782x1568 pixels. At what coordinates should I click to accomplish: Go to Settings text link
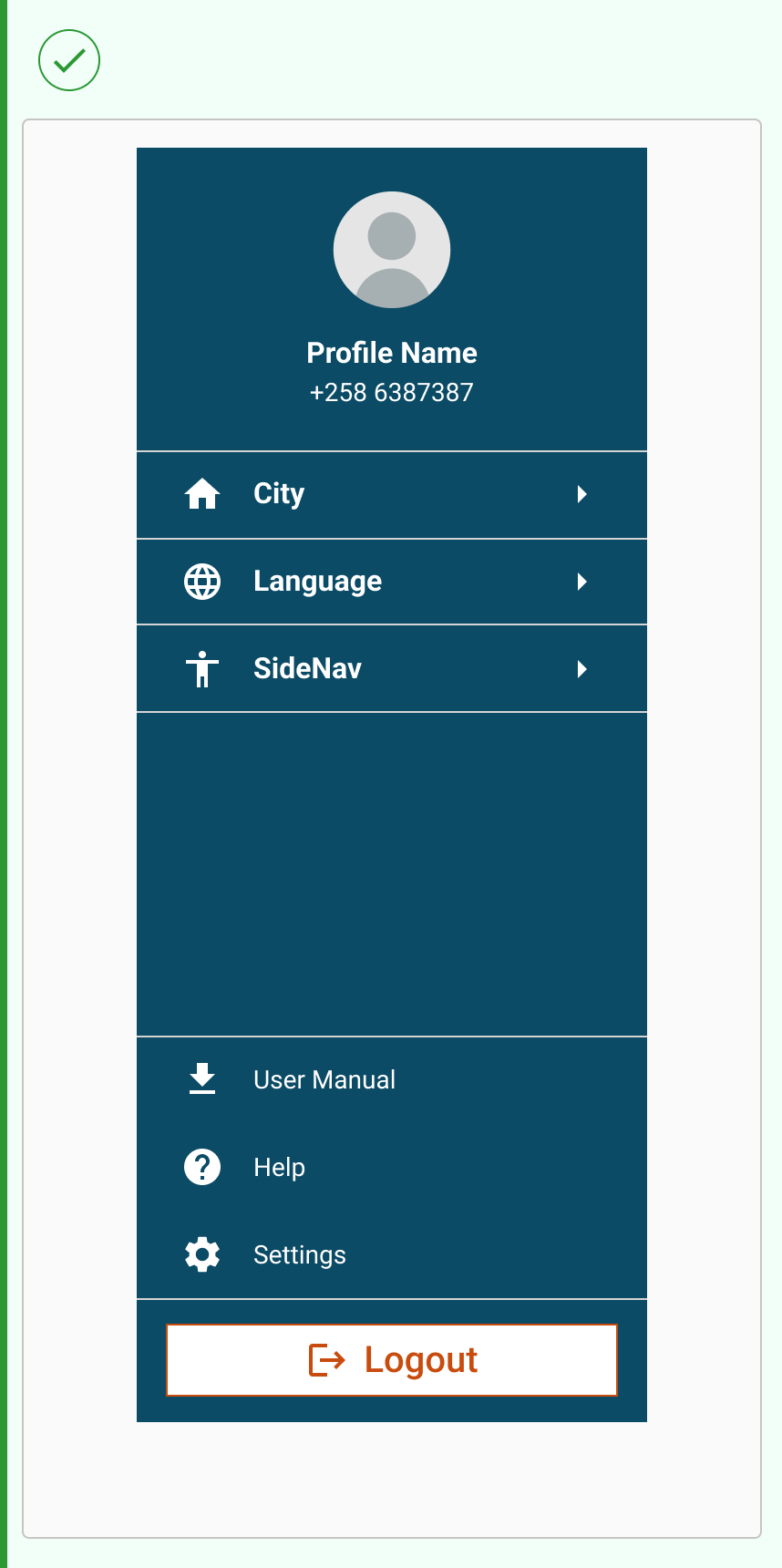tap(300, 1254)
